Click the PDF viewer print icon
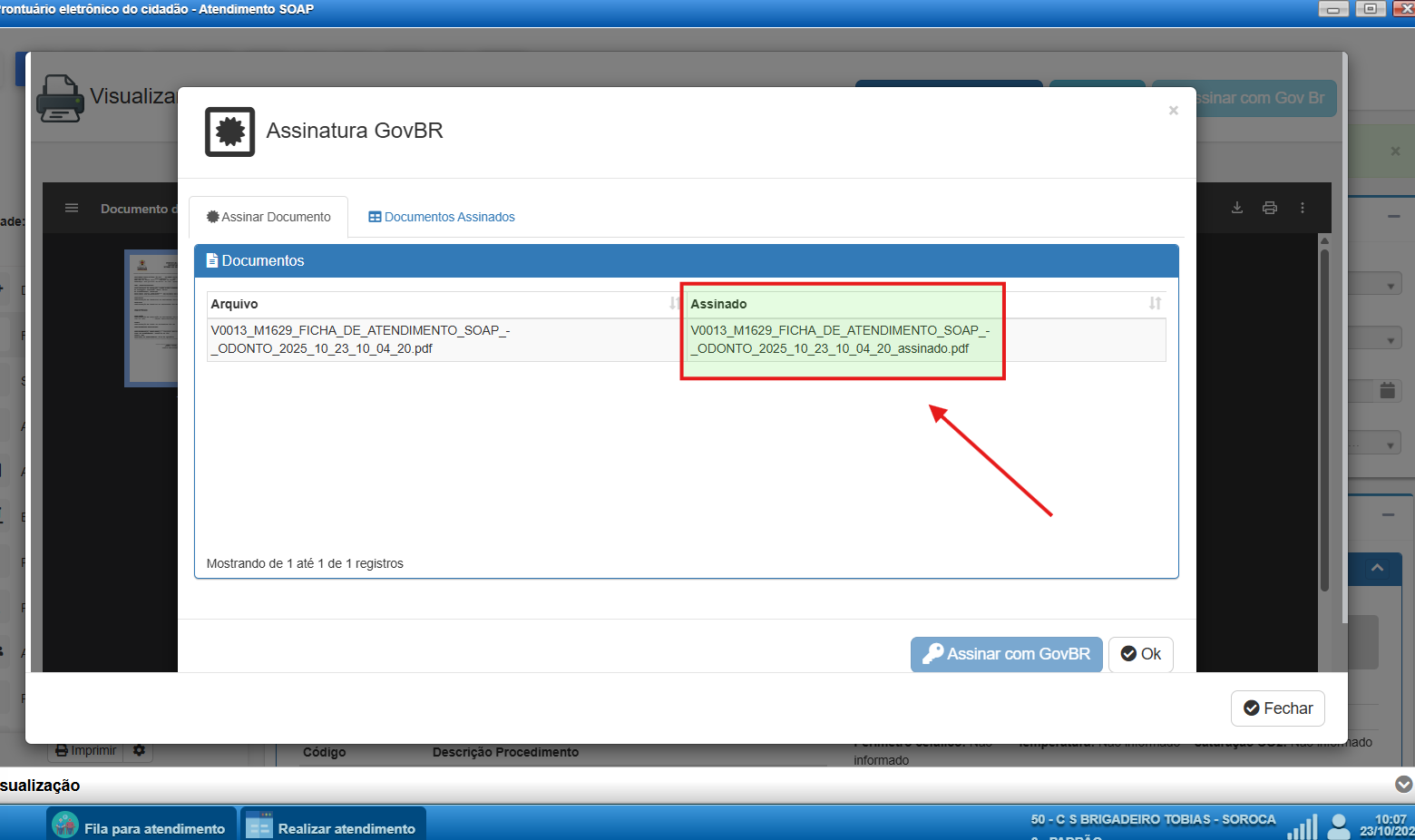The width and height of the screenshot is (1415, 840). 1270,208
